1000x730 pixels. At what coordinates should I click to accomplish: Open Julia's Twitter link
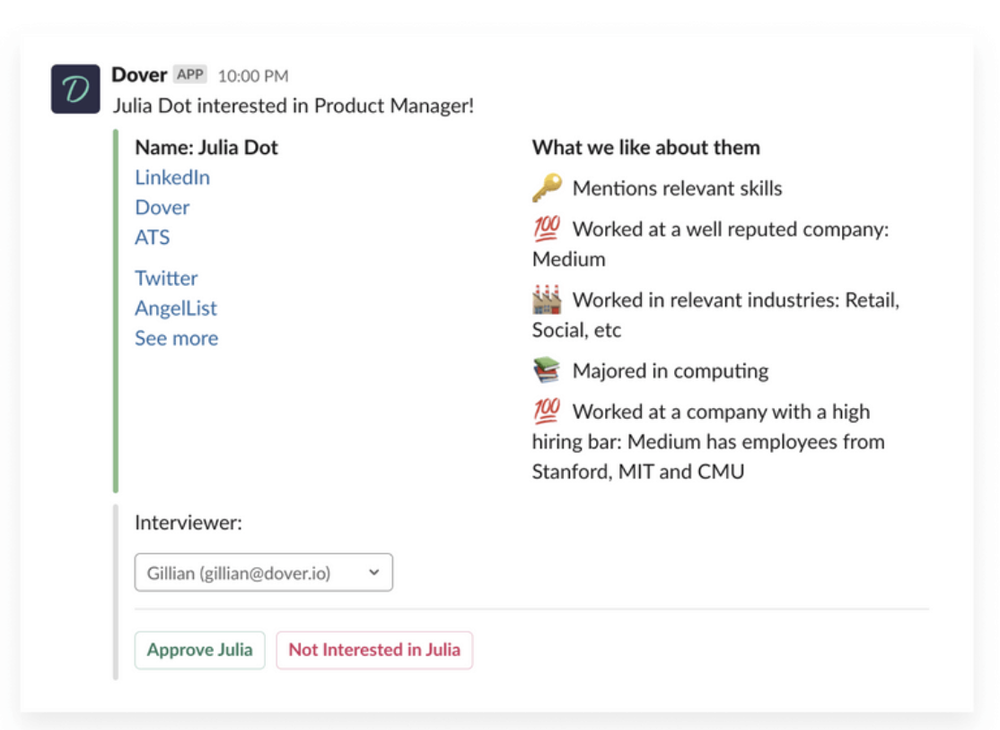click(x=166, y=278)
